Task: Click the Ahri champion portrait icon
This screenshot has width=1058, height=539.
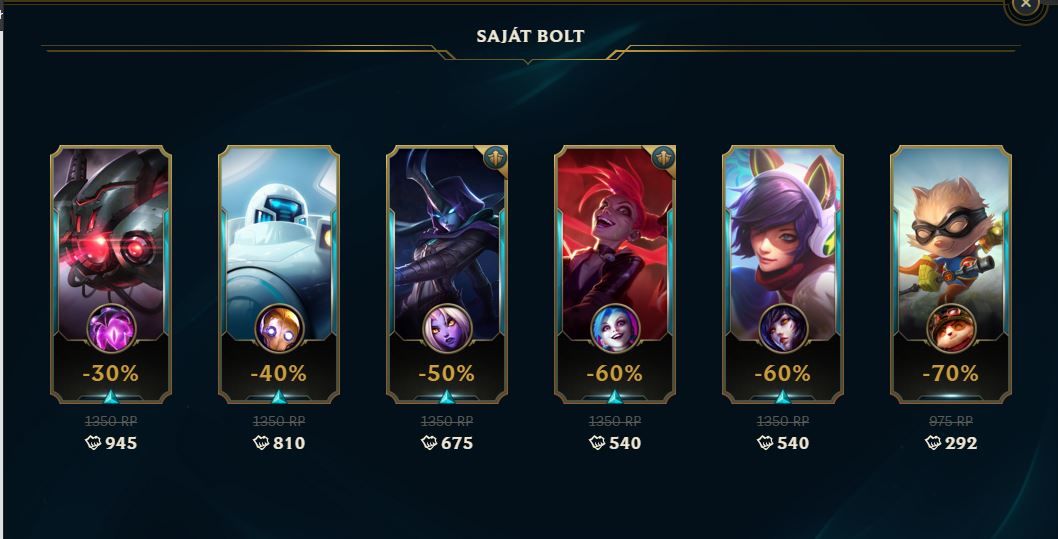Action: tap(783, 328)
